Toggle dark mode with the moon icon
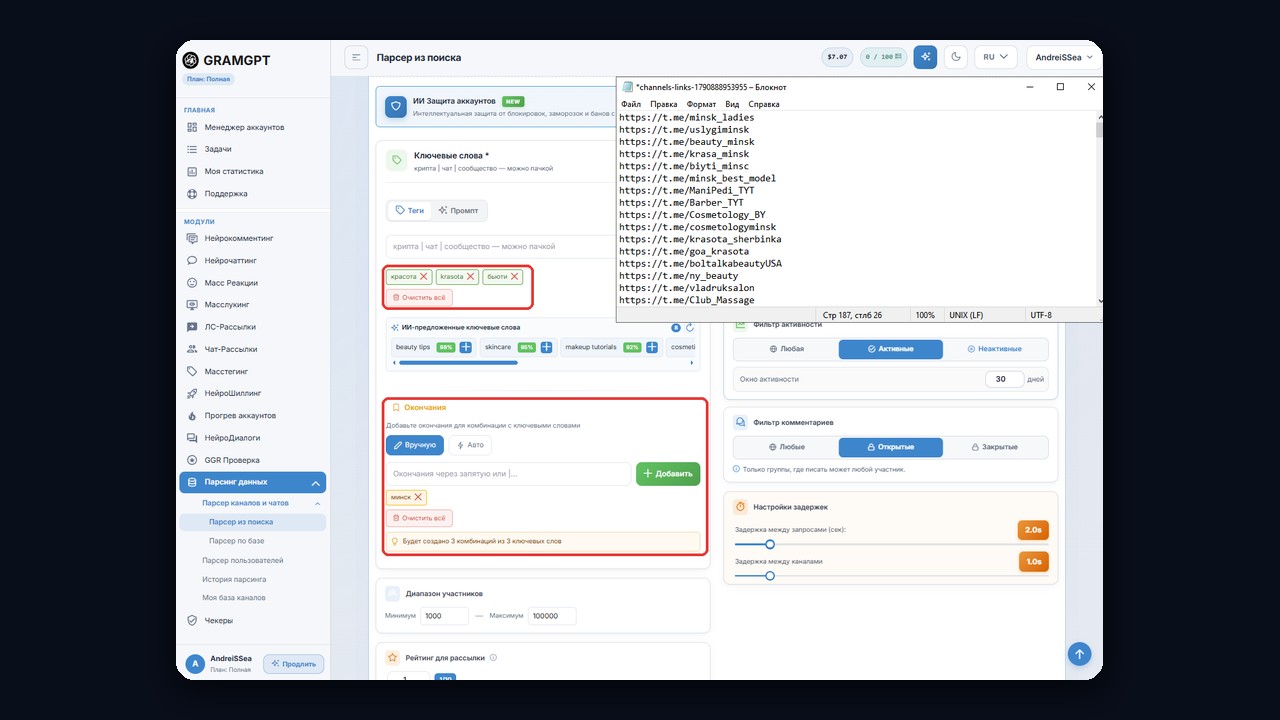This screenshot has width=1280, height=720. (956, 57)
